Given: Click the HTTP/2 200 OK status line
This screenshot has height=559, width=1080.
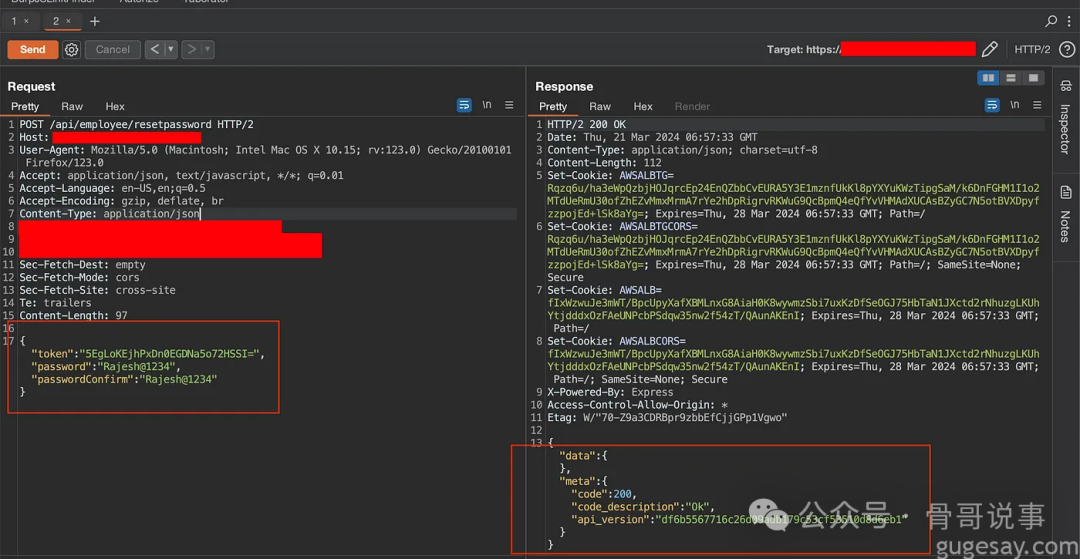Looking at the screenshot, I should 587,125.
